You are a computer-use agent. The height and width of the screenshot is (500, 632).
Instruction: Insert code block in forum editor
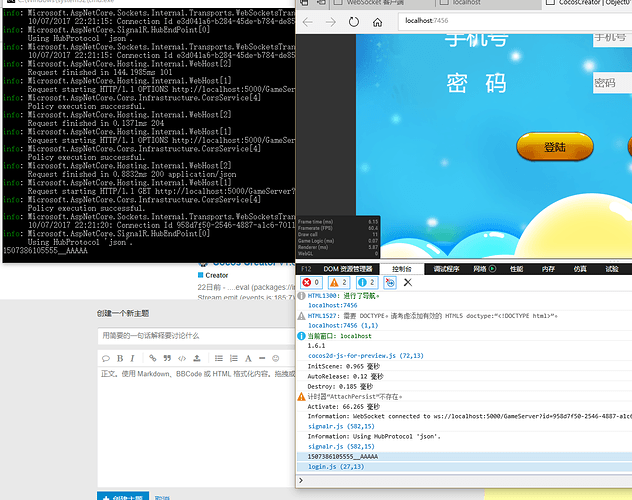[x=182, y=358]
